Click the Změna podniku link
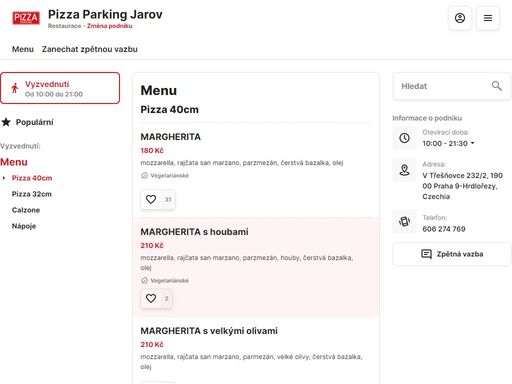 [110, 26]
